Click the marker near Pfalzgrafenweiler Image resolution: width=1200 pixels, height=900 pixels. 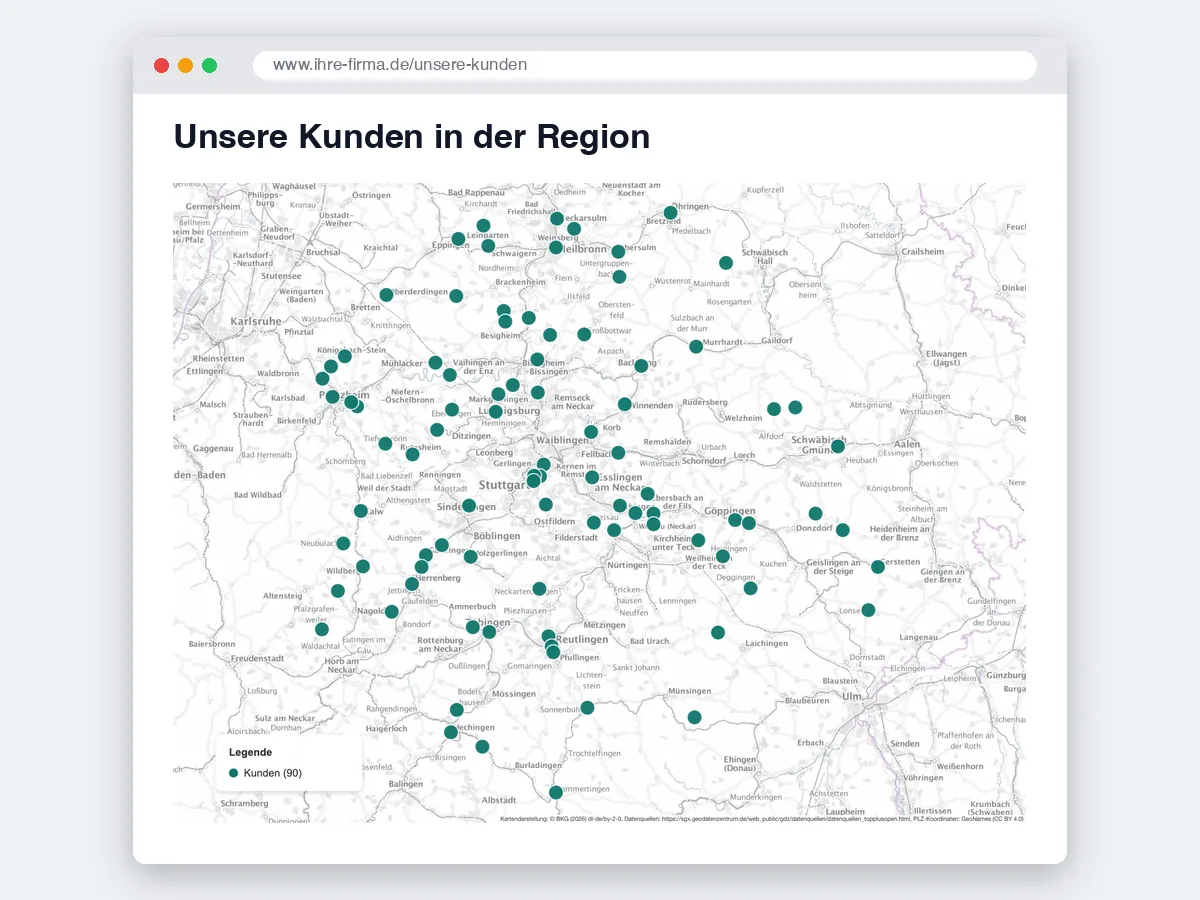321,629
